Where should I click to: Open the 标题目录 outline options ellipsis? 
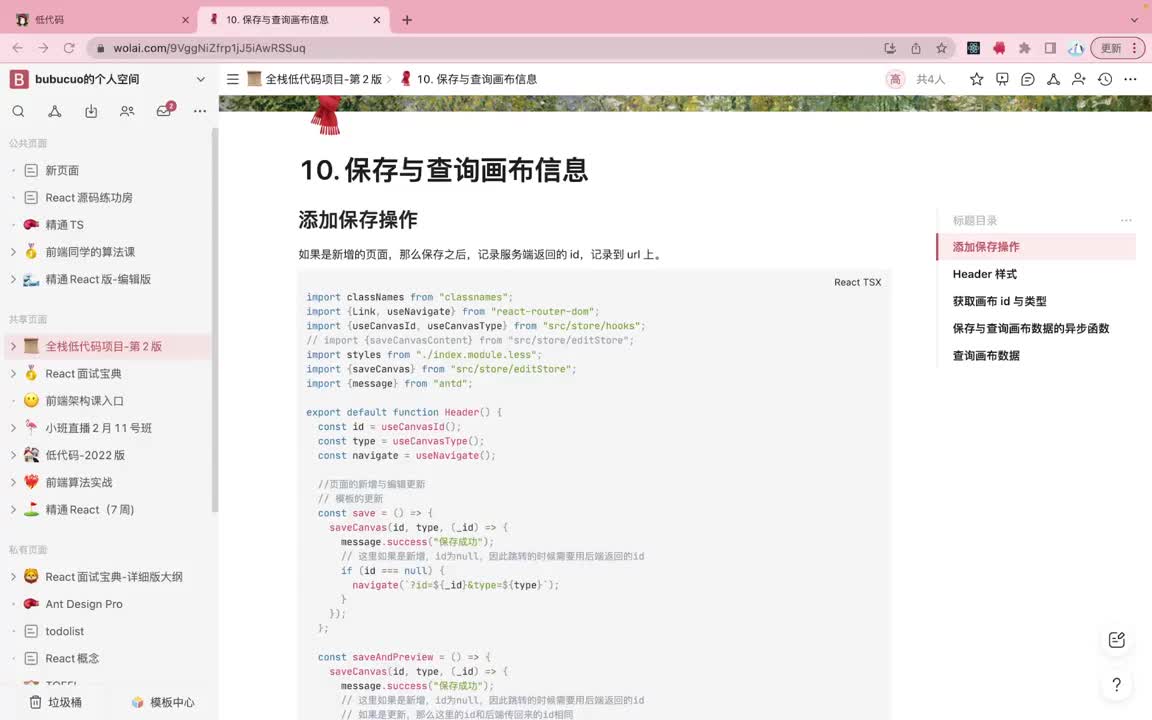[1126, 220]
